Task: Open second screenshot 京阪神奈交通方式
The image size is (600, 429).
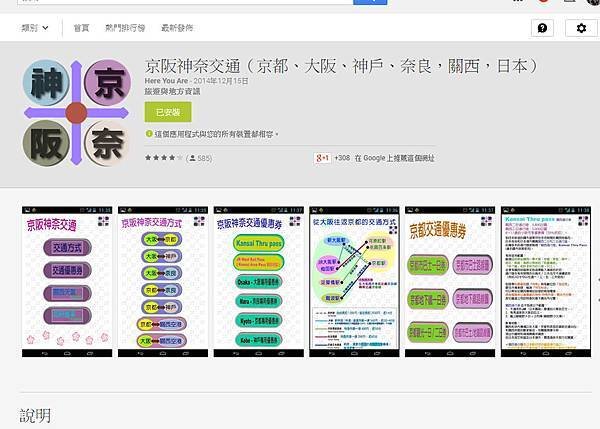Action: tap(163, 282)
